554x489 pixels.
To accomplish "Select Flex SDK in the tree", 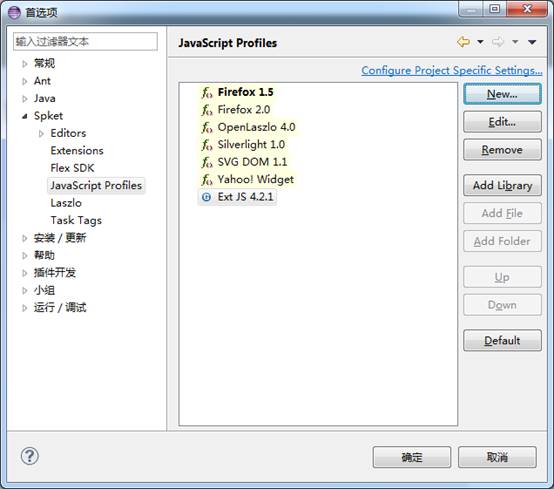I will (x=72, y=168).
